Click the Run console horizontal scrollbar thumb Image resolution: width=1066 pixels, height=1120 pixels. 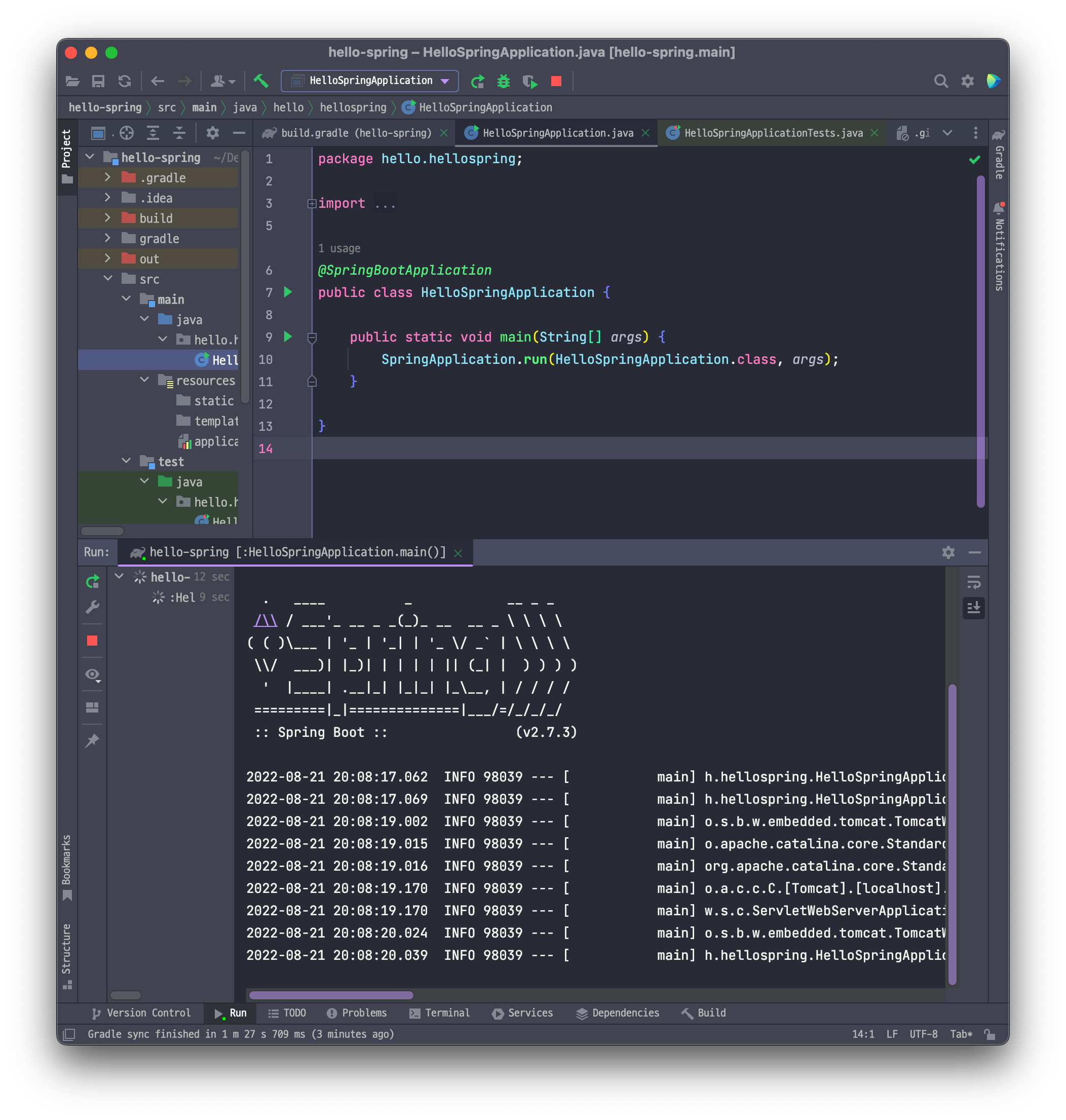click(x=331, y=995)
